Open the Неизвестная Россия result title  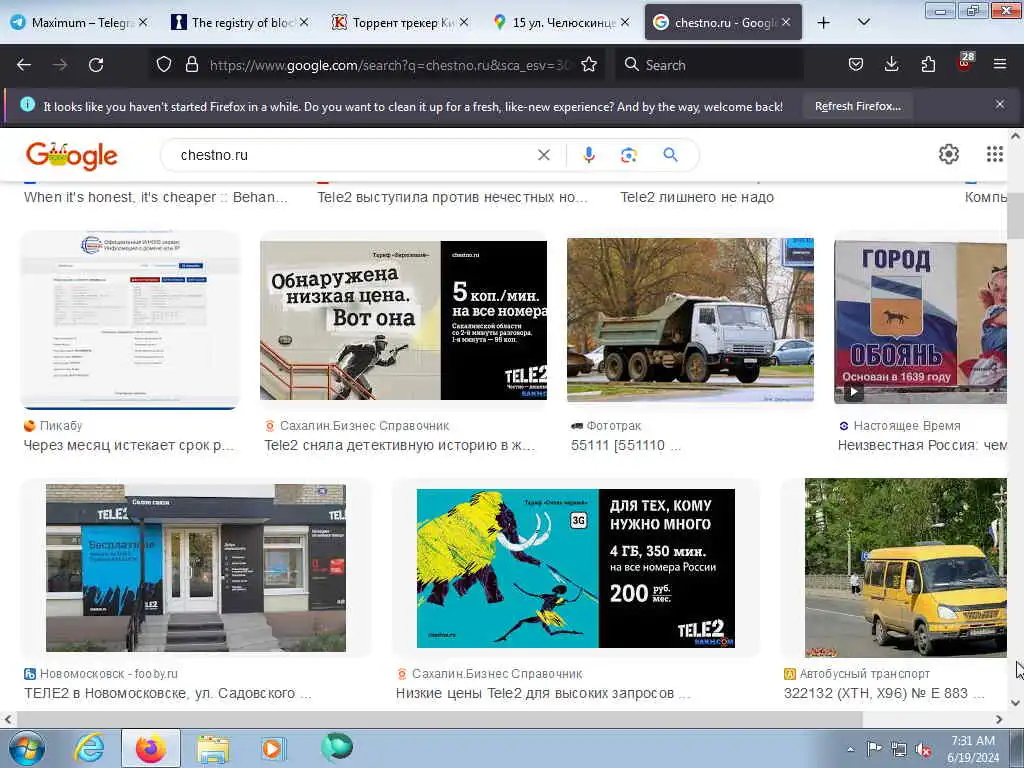coord(922,445)
